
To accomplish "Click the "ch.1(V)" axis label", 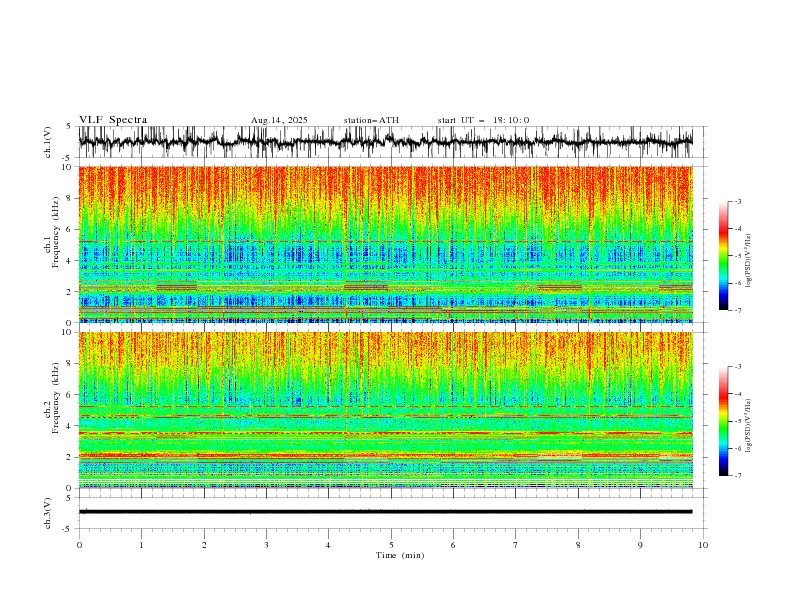I will [48, 142].
